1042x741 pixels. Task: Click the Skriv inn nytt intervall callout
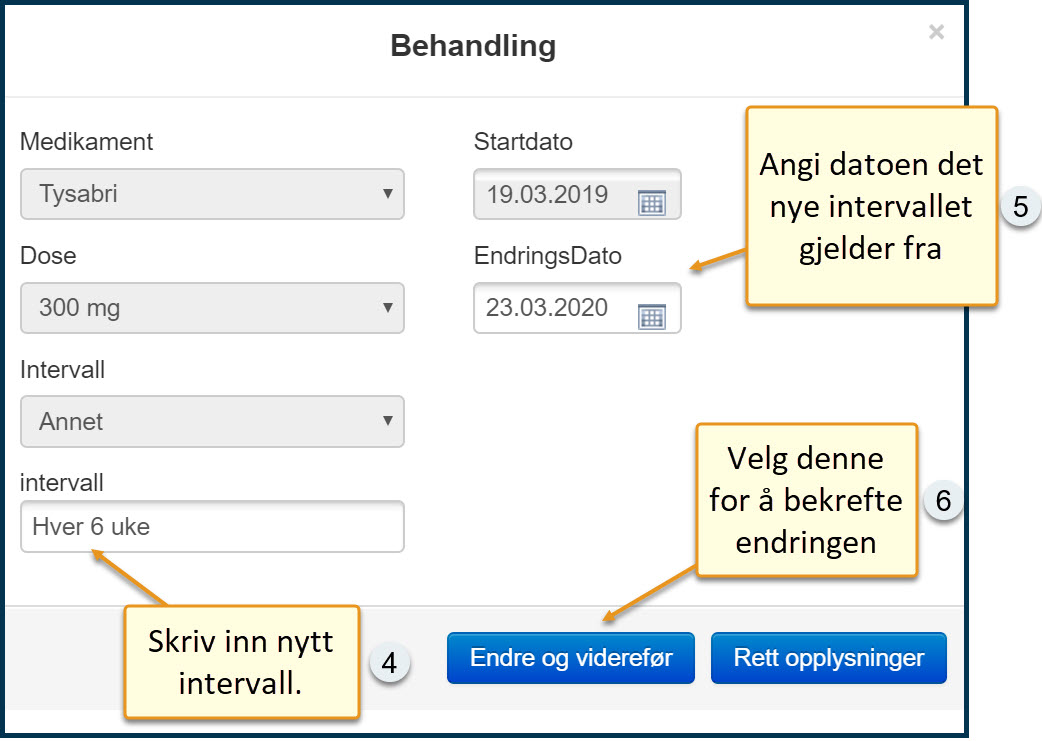pos(241,661)
